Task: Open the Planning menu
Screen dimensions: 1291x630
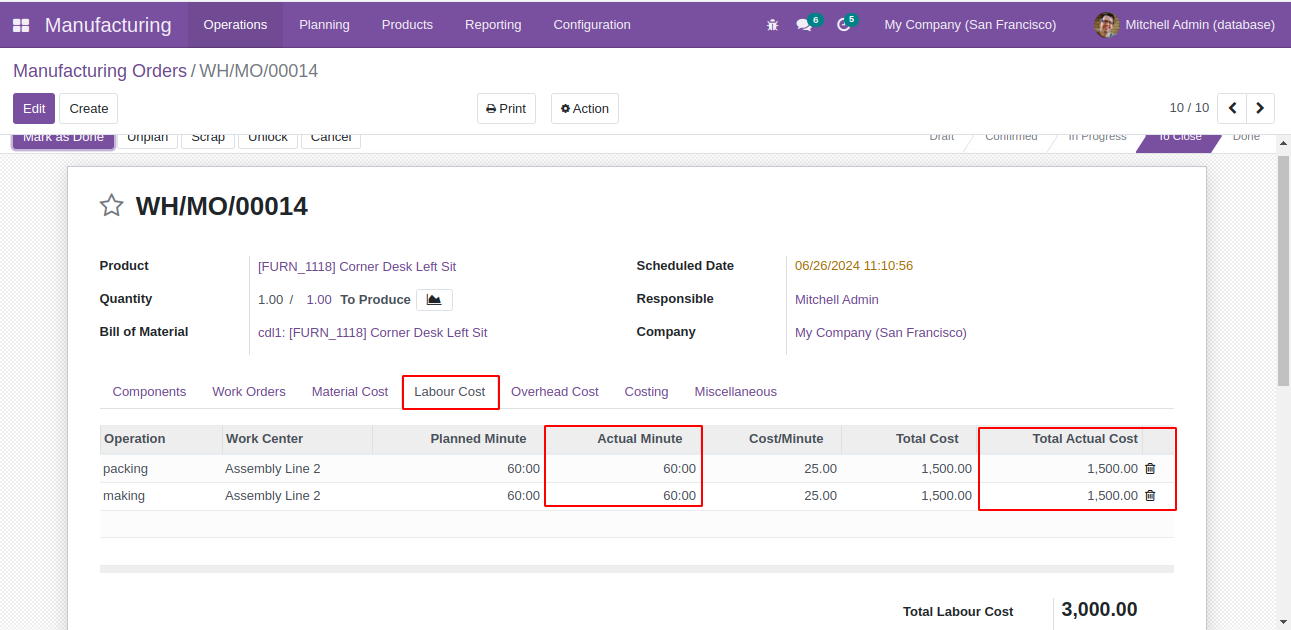Action: (324, 25)
